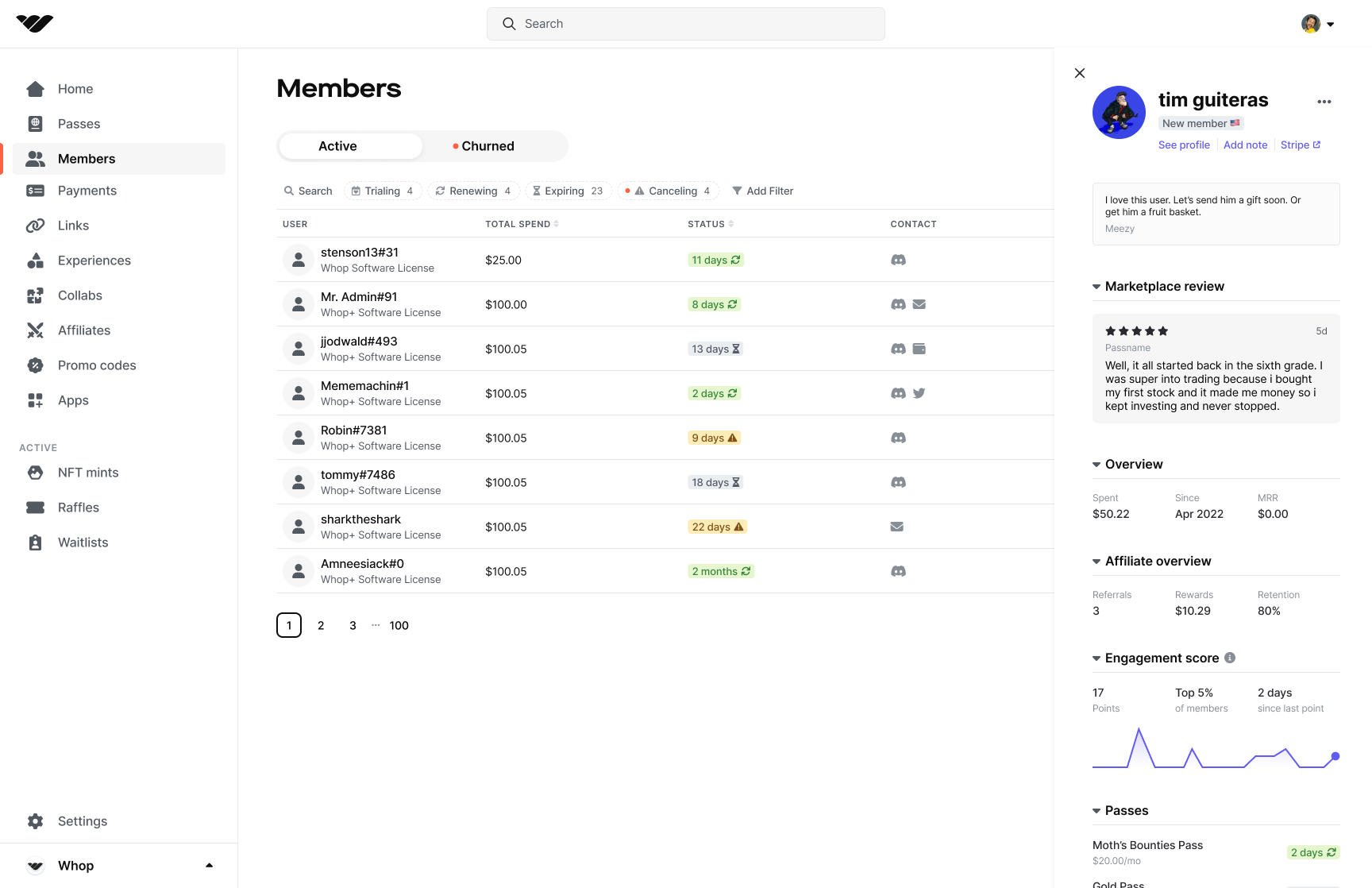Click the Discord icon for stenson13#31
This screenshot has width=1372, height=888.
click(898, 260)
